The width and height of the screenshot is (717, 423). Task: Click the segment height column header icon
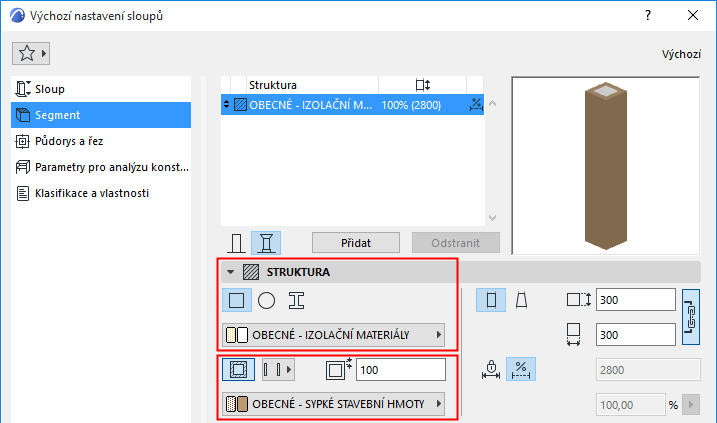point(423,85)
